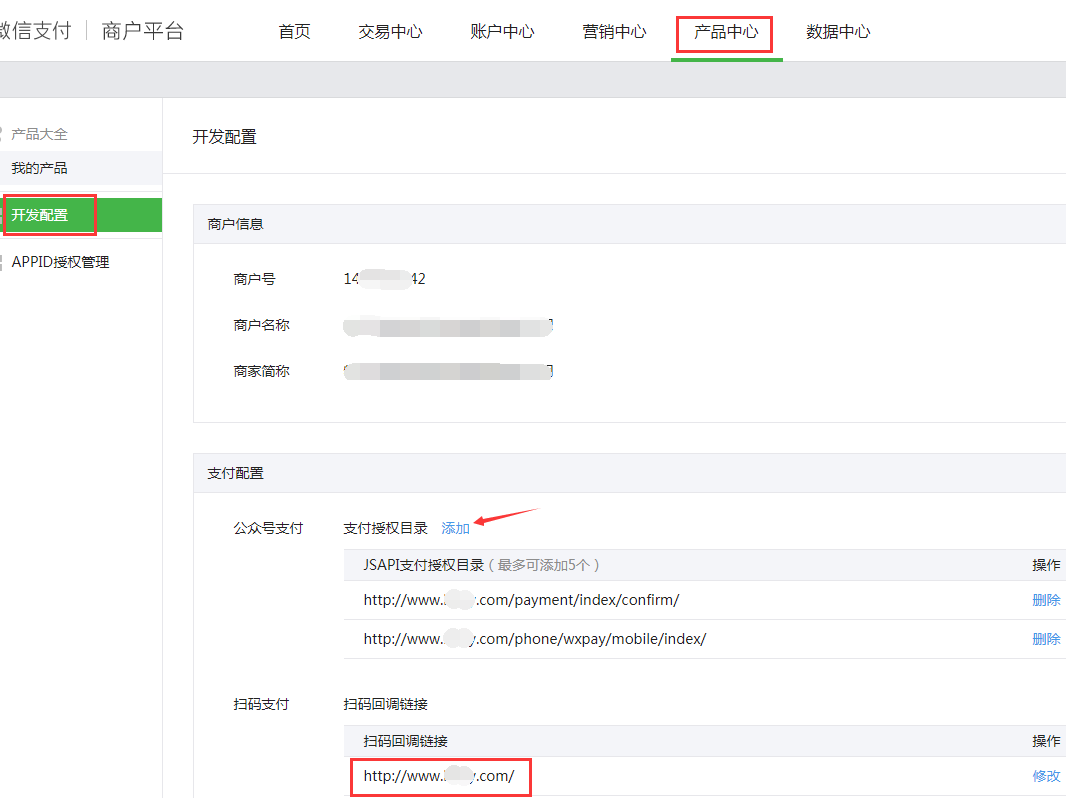Viewport: 1066px width, 798px height.
Task: Open the 数据中心 tab
Action: click(x=838, y=32)
